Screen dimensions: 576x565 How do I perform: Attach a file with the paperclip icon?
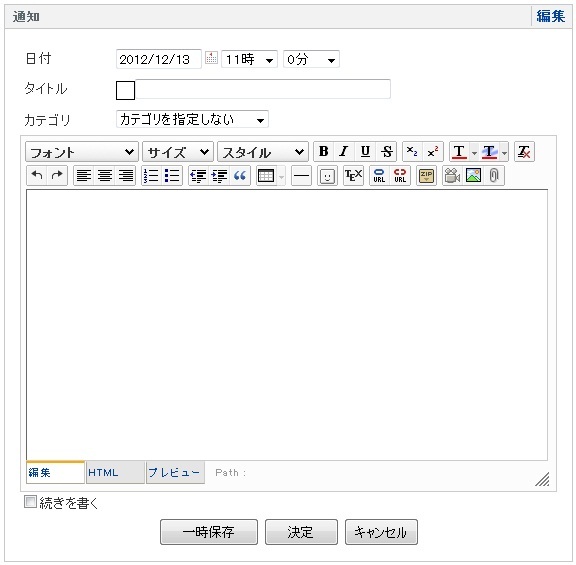pos(494,176)
